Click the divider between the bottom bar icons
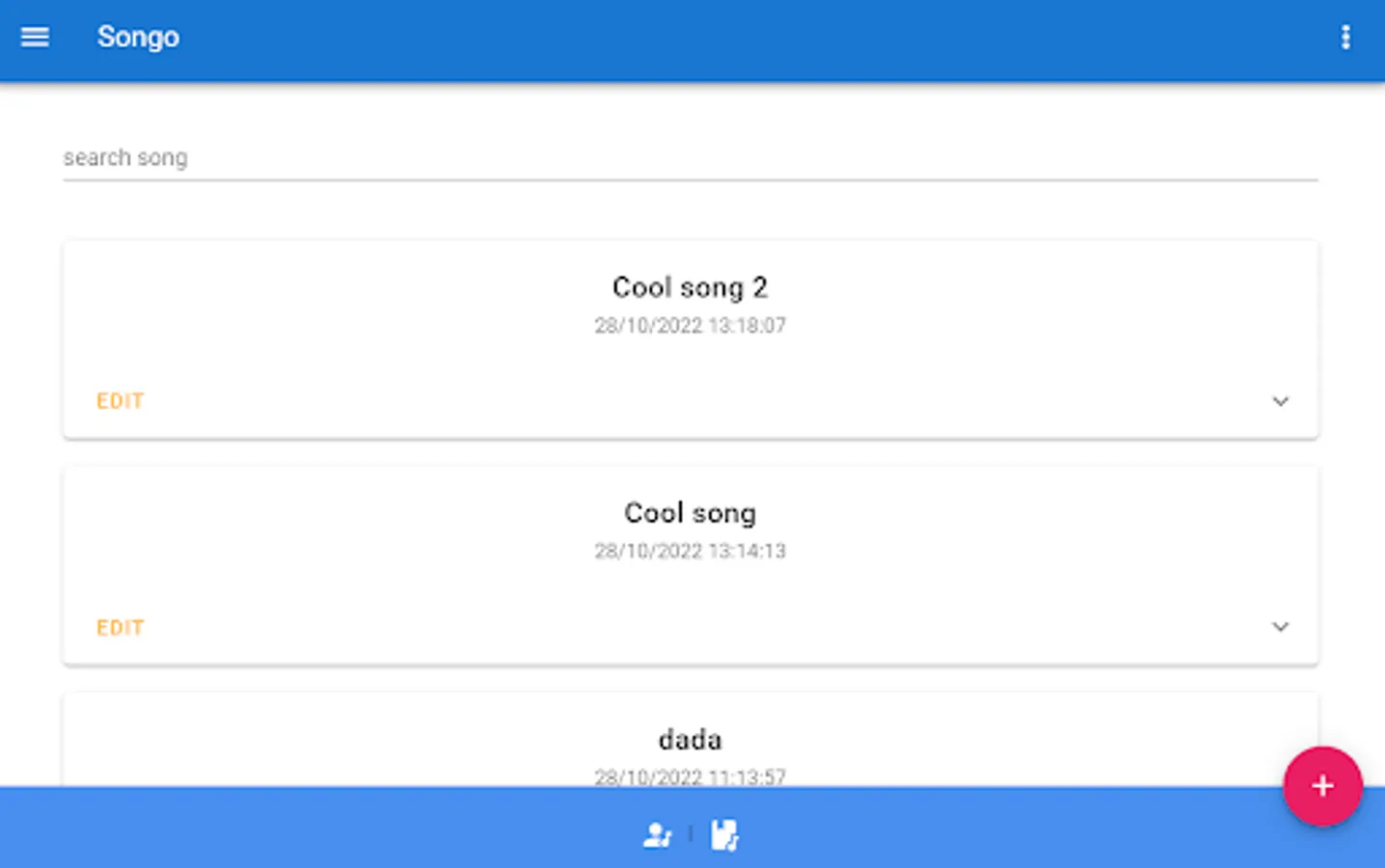Image resolution: width=1385 pixels, height=868 pixels. click(x=691, y=835)
